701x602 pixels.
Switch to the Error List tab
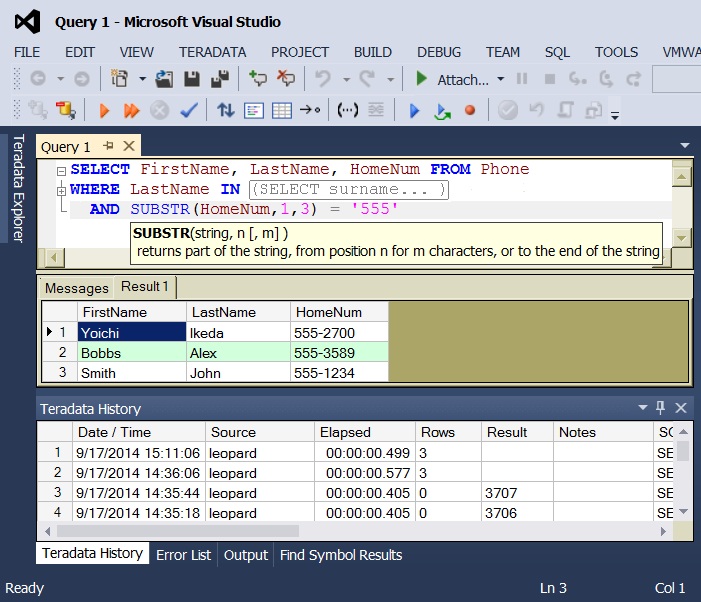pyautogui.click(x=183, y=555)
